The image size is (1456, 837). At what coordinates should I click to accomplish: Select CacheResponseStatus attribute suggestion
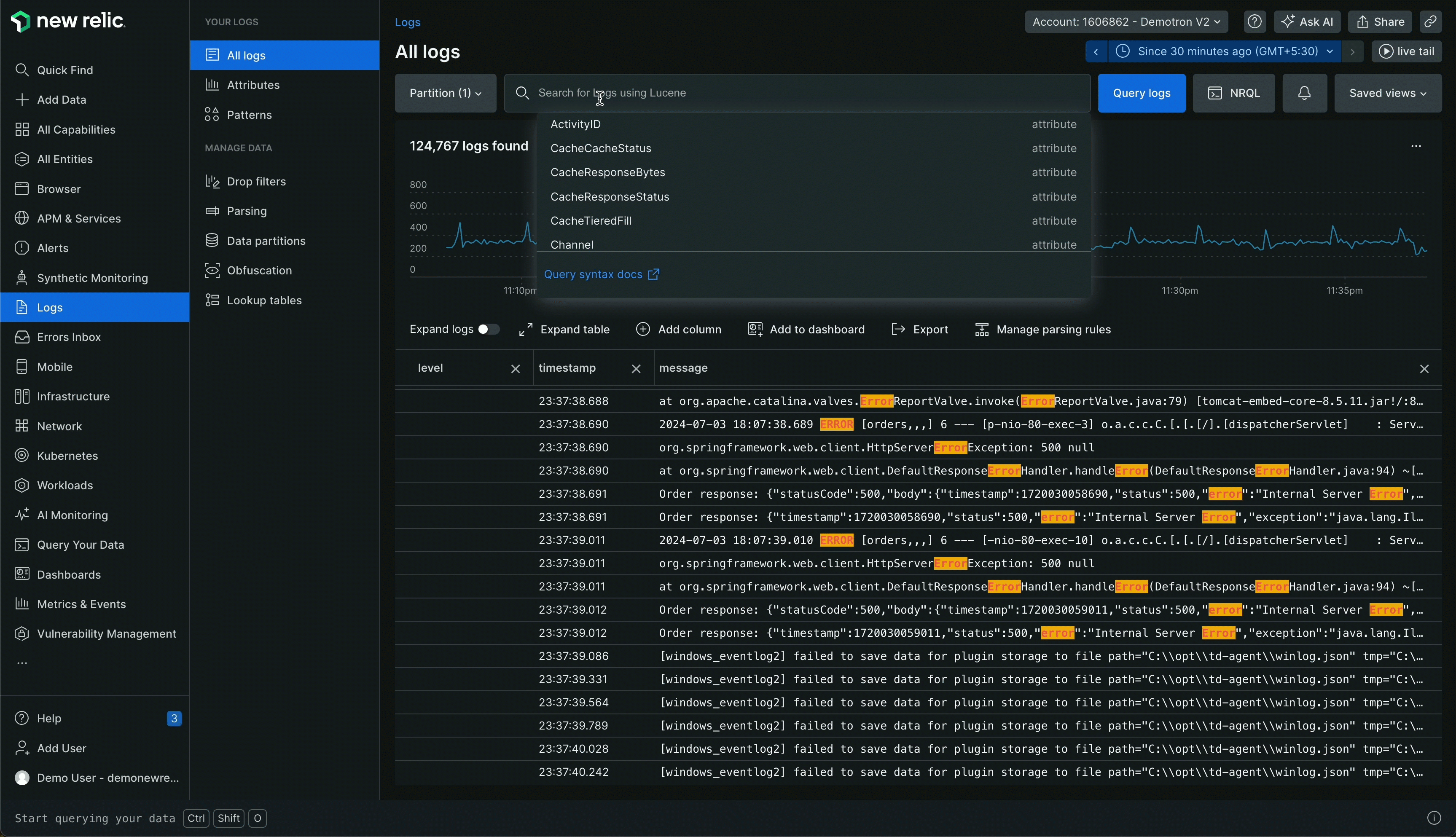(609, 196)
